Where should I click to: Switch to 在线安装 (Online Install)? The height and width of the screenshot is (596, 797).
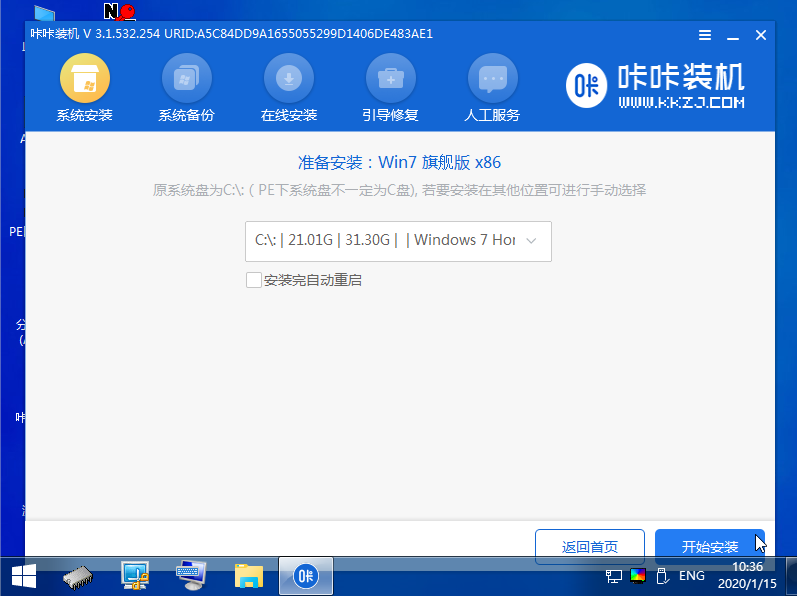click(289, 90)
